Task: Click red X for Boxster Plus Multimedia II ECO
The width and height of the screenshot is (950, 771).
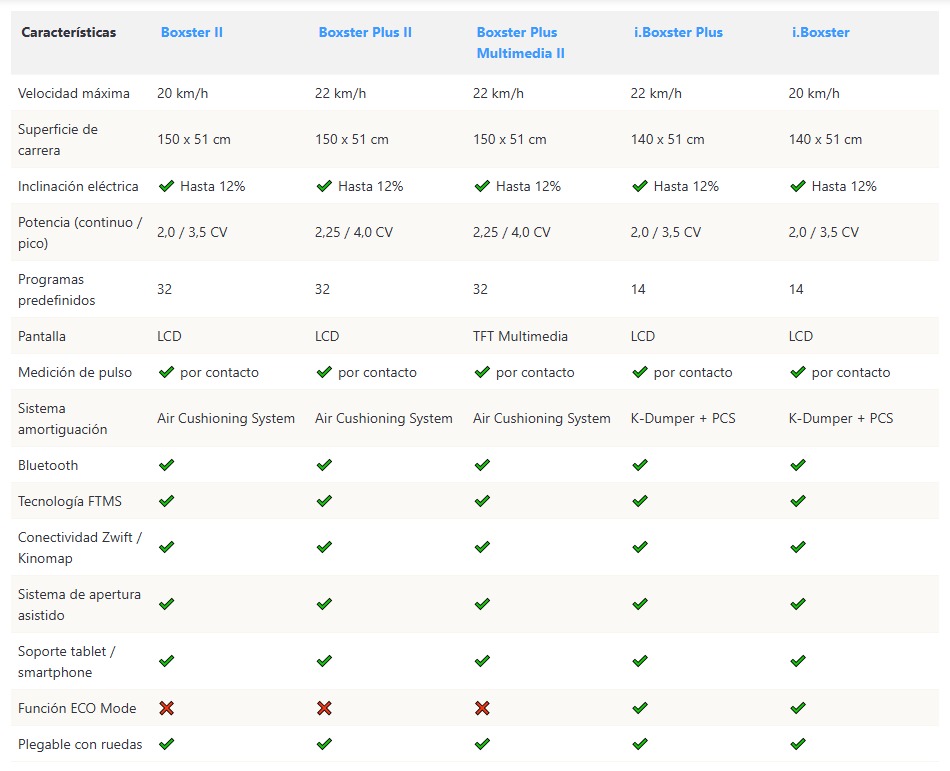Action: click(x=482, y=708)
